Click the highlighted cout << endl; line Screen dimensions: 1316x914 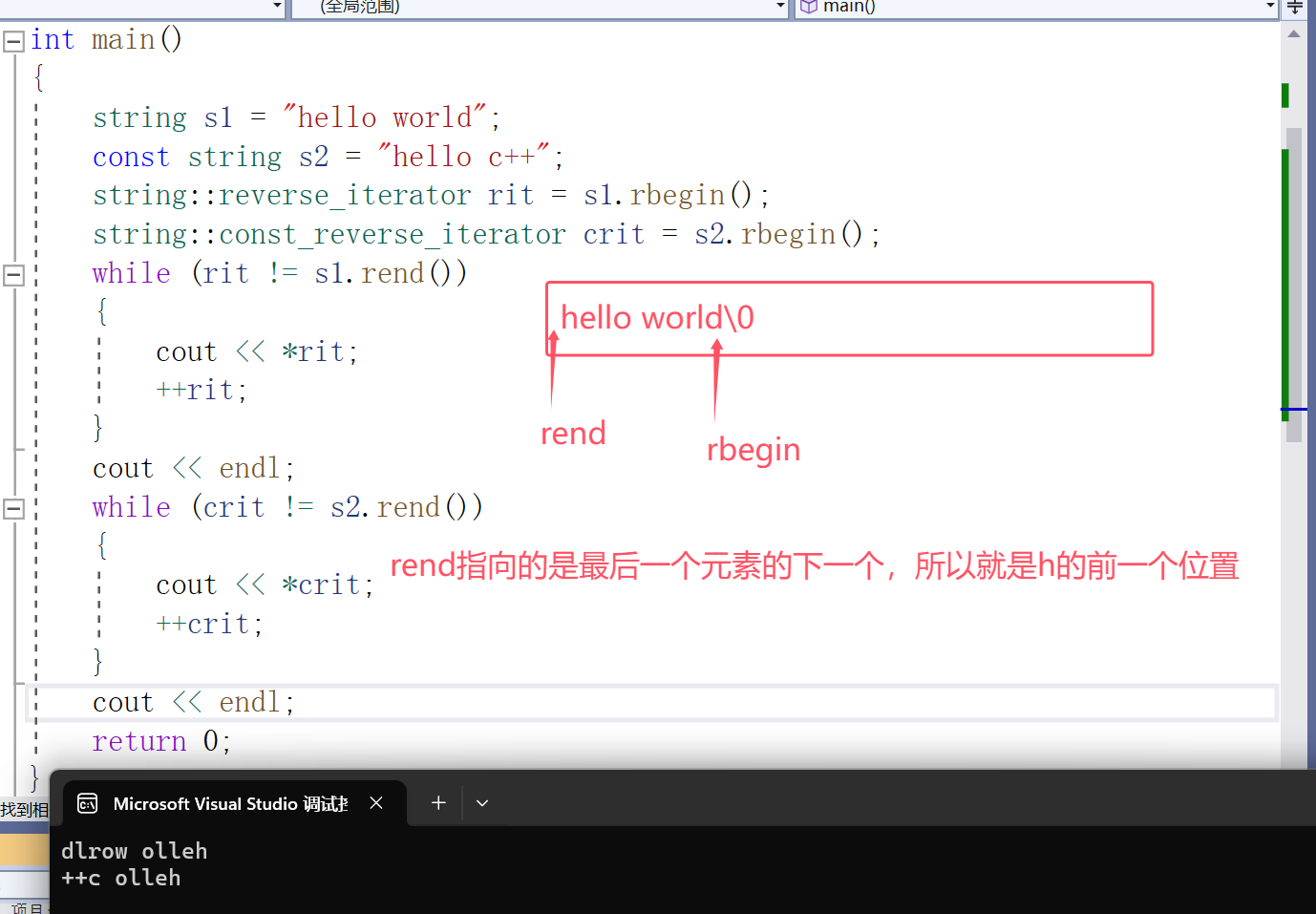tap(194, 703)
